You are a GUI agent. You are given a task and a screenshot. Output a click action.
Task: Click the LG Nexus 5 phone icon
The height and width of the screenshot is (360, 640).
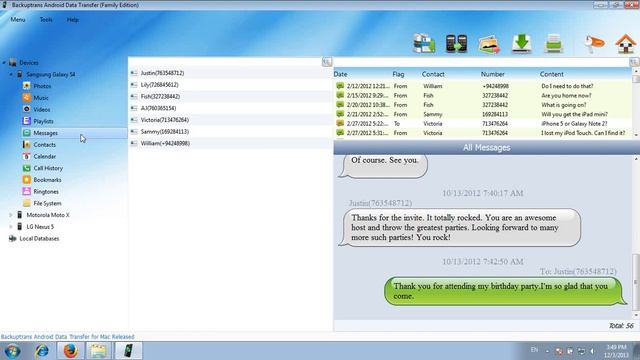point(19,227)
